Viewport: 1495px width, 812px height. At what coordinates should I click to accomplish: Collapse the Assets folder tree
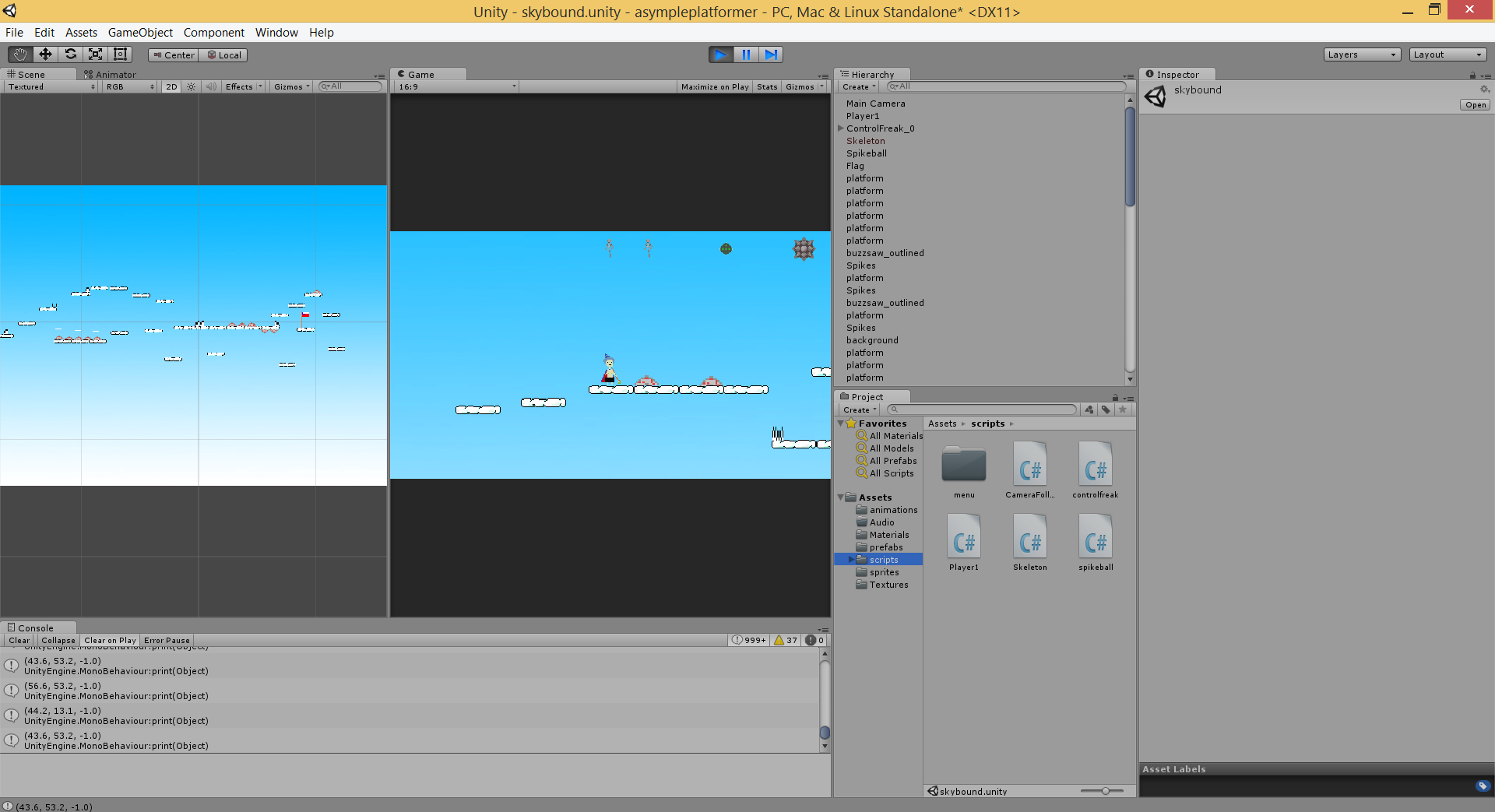tap(841, 497)
